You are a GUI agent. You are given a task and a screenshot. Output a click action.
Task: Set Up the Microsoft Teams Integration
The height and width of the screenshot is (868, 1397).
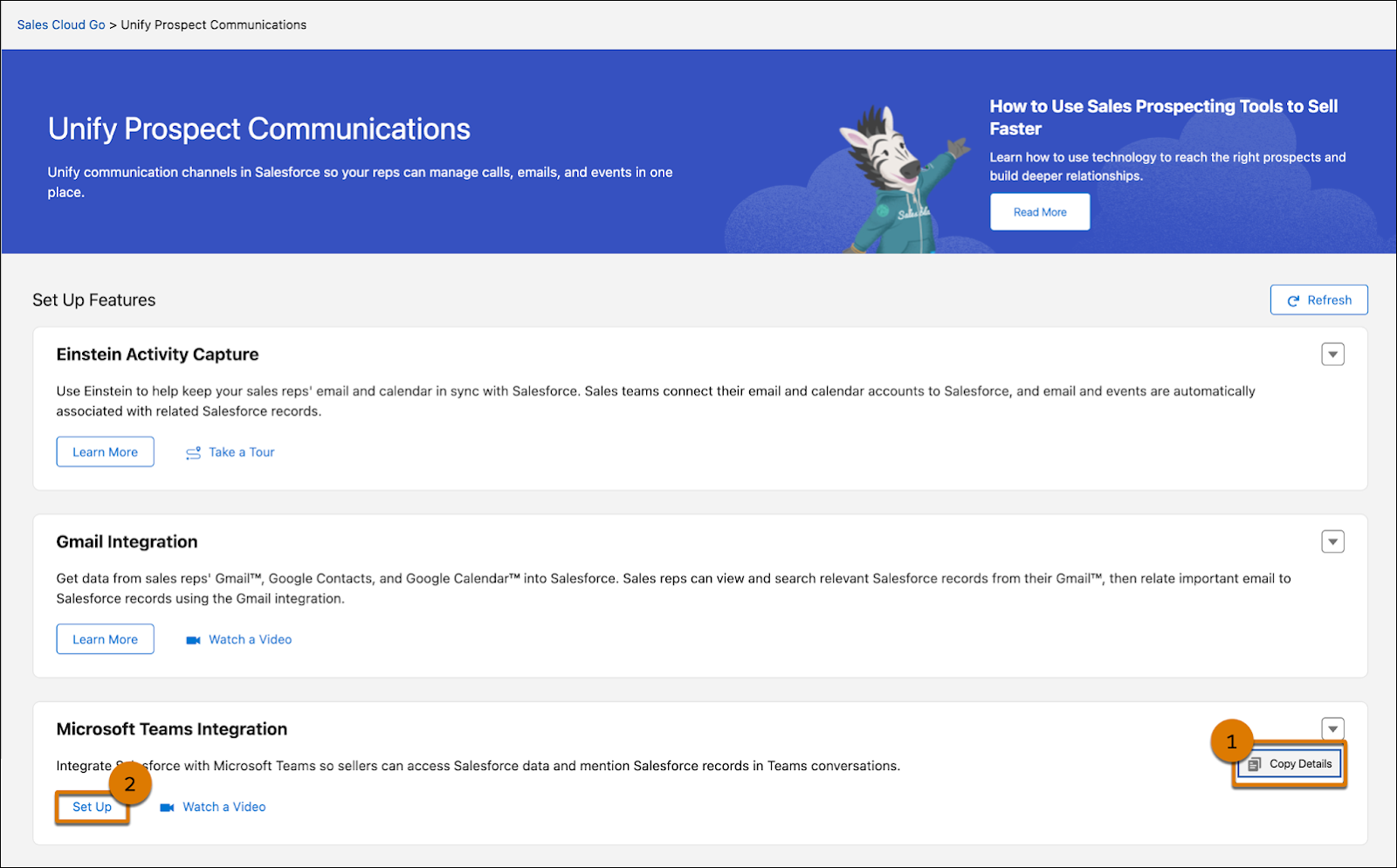(x=92, y=807)
